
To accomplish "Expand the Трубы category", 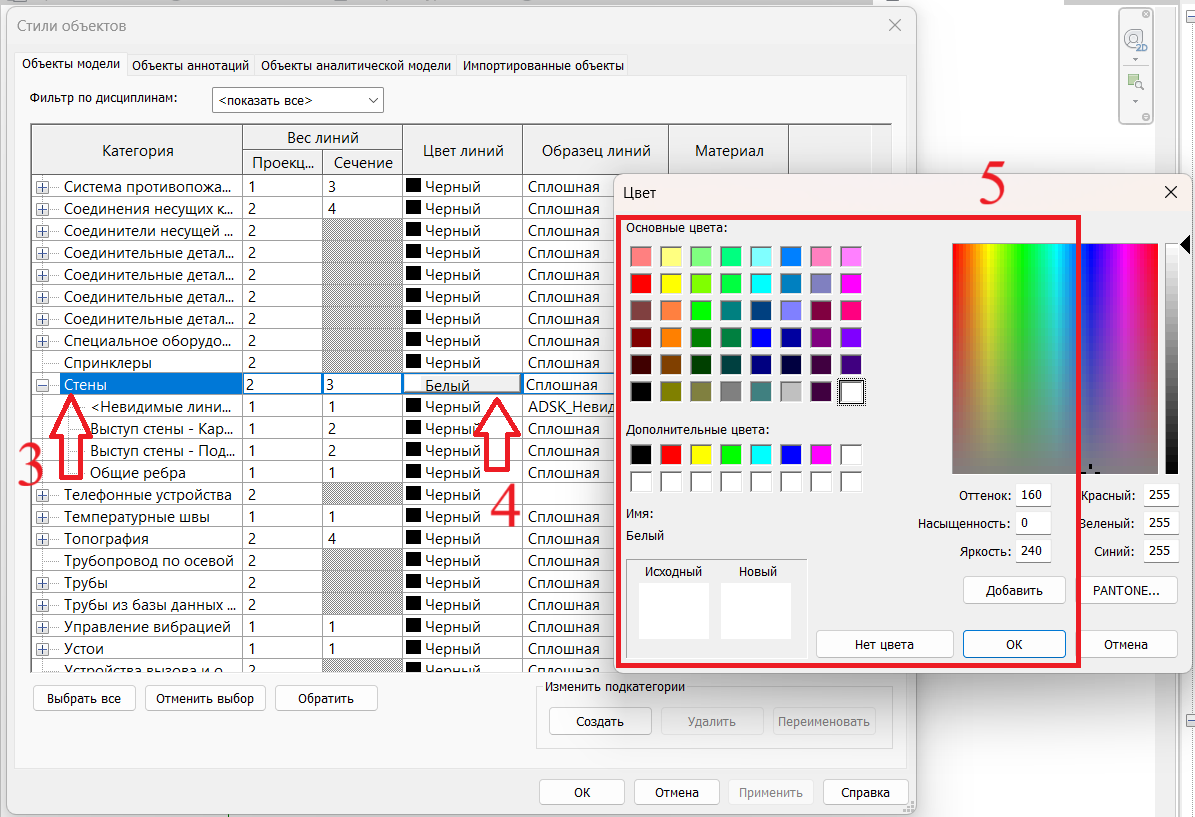I will [43, 583].
